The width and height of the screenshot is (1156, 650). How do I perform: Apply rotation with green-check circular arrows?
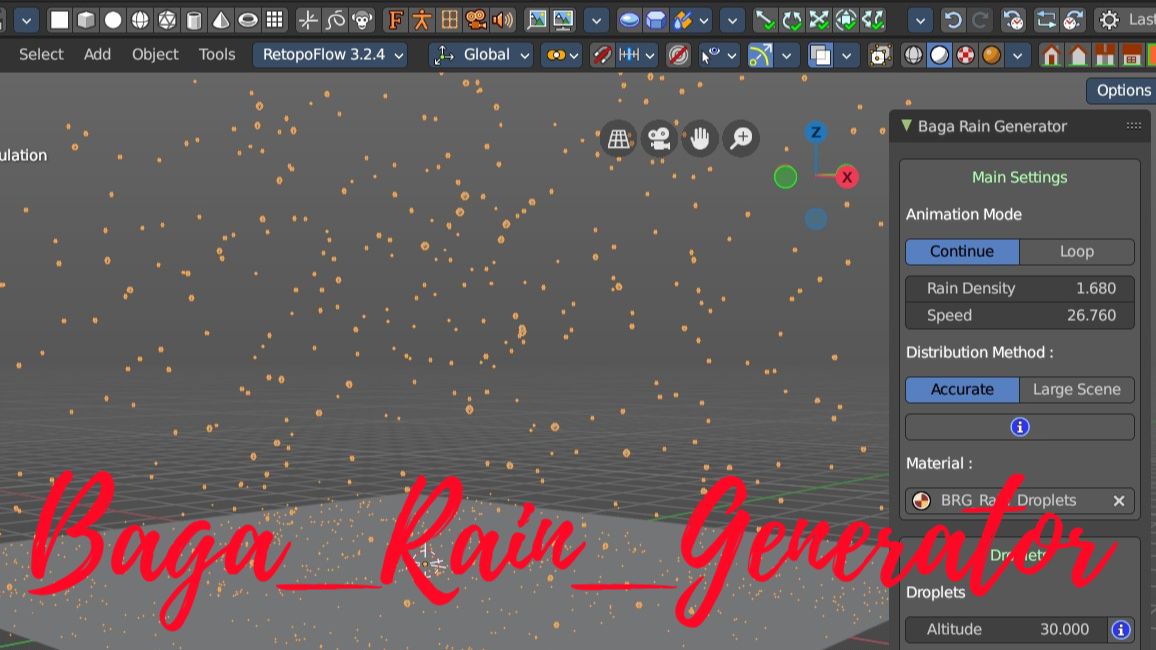[x=793, y=20]
